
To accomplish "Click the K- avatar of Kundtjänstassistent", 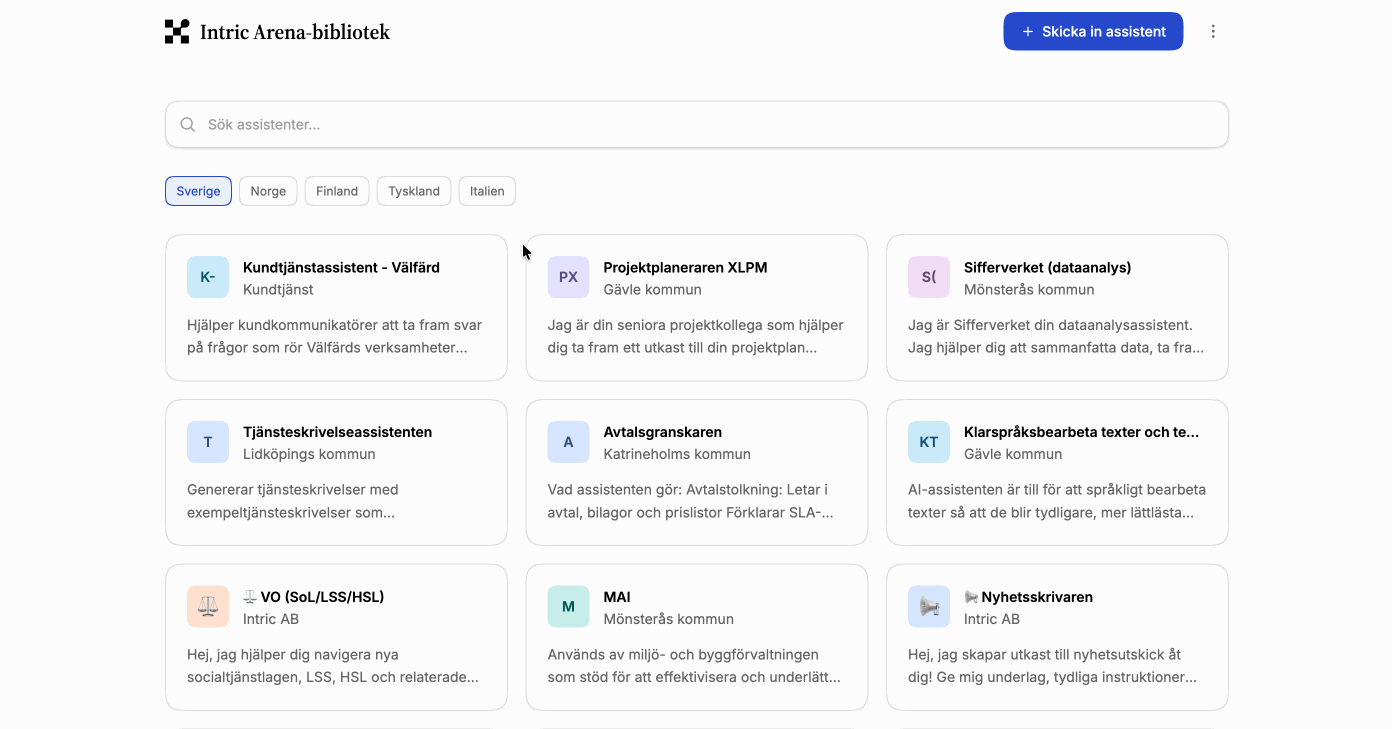I will 208,277.
